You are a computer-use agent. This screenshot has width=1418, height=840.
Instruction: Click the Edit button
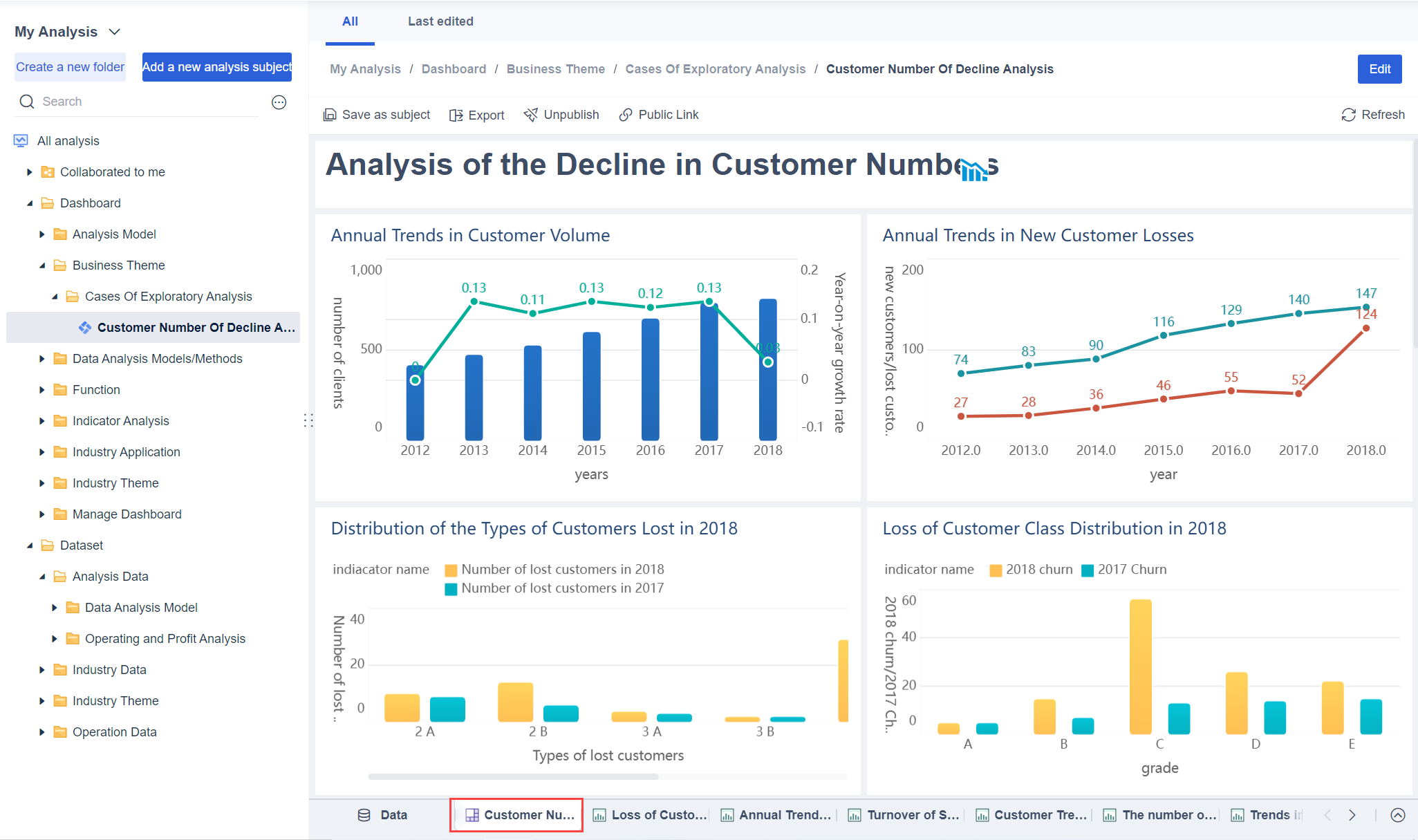pos(1379,68)
